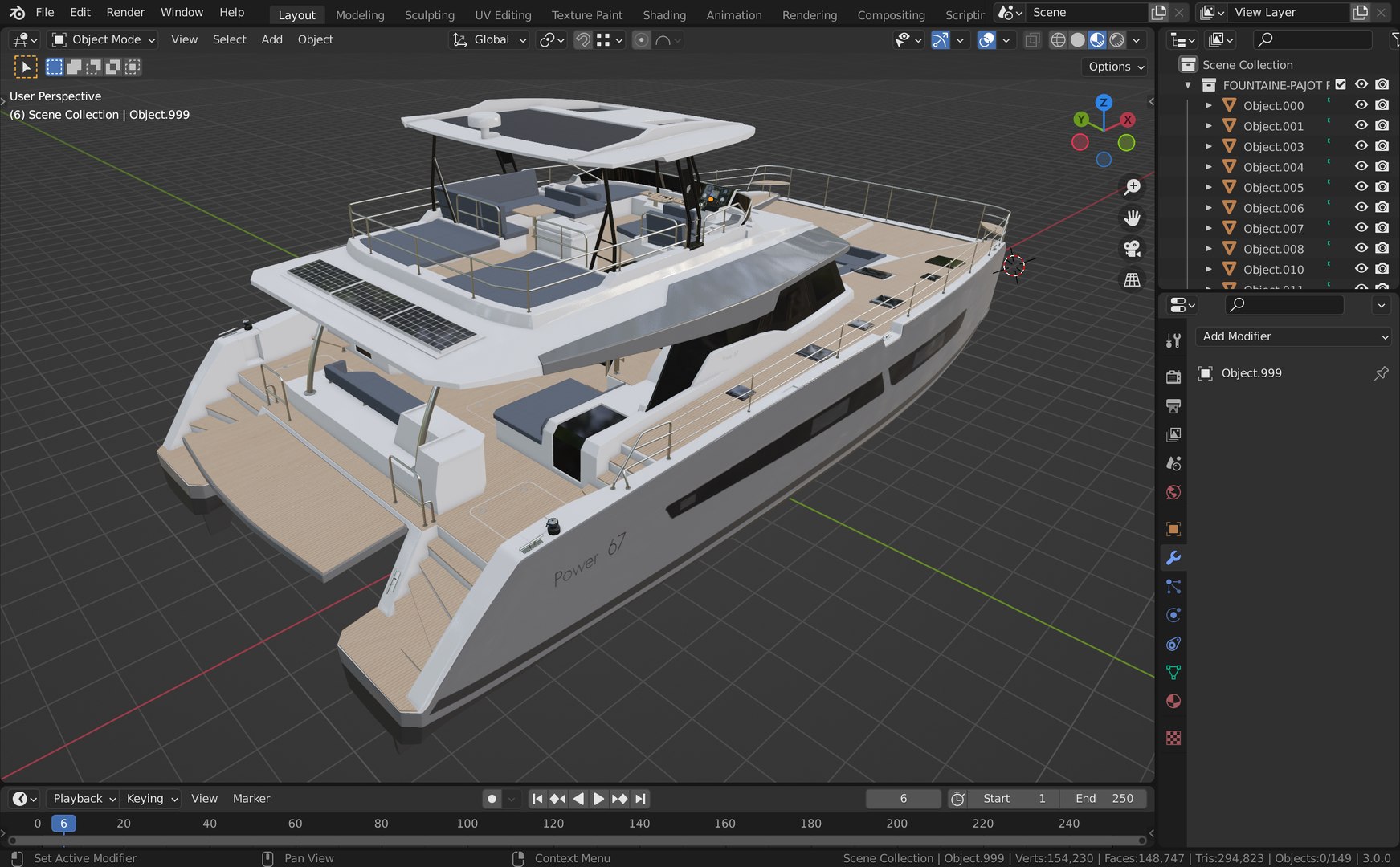Open the Tool properties tab
This screenshot has width=1400, height=867.
[1173, 340]
